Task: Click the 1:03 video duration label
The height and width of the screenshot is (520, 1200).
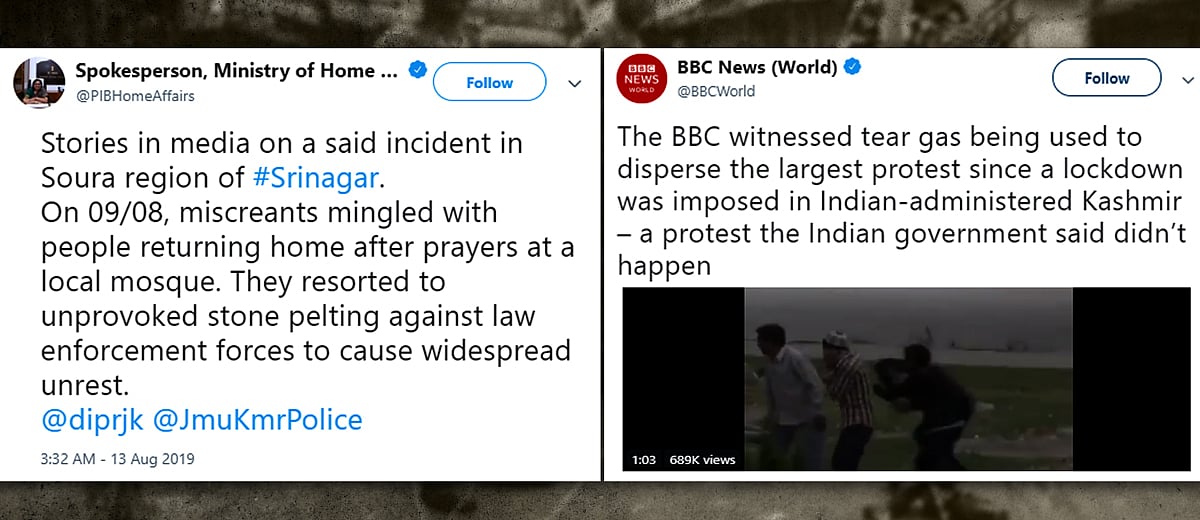Action: point(643,460)
